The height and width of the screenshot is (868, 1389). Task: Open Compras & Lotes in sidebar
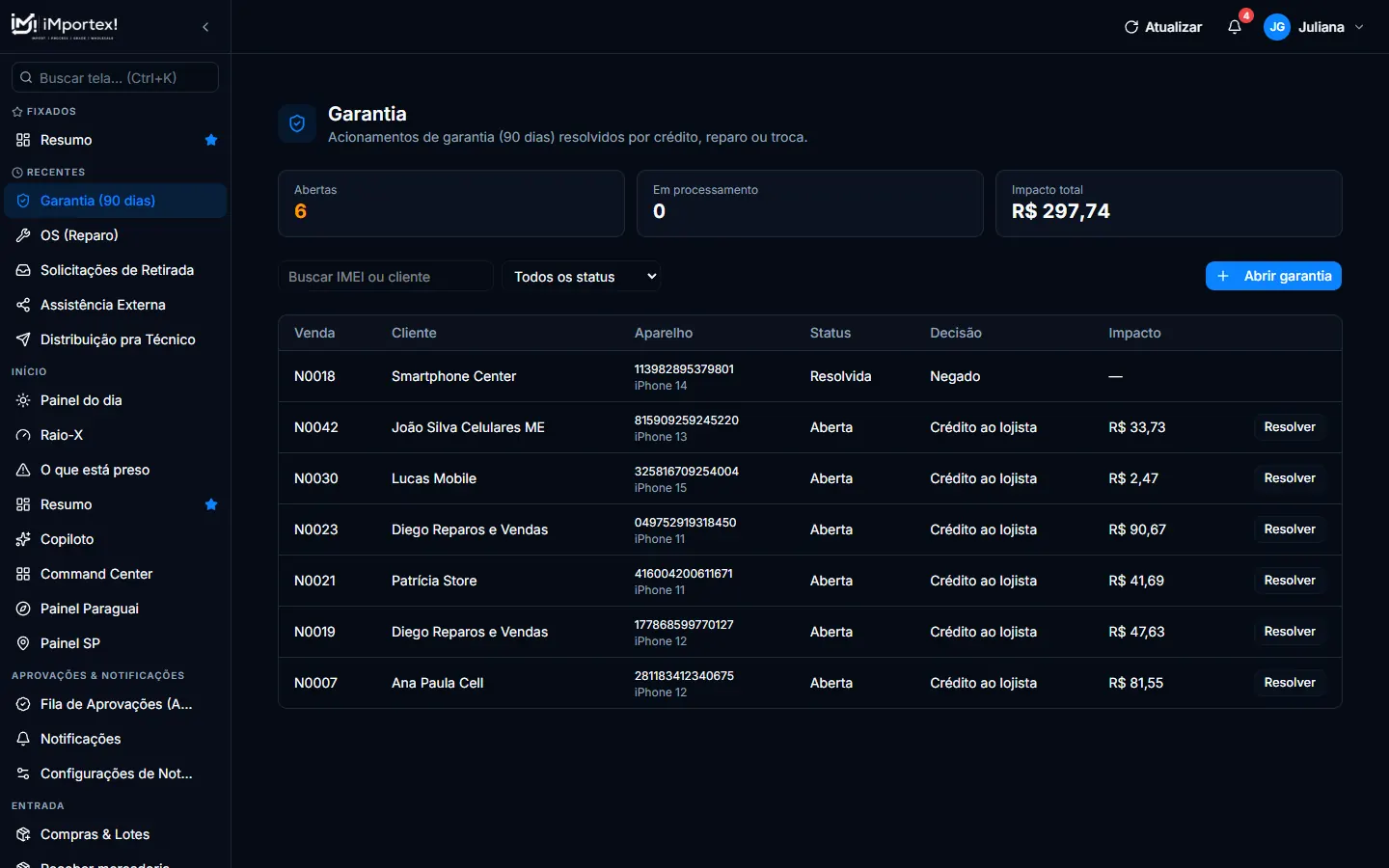point(116,834)
